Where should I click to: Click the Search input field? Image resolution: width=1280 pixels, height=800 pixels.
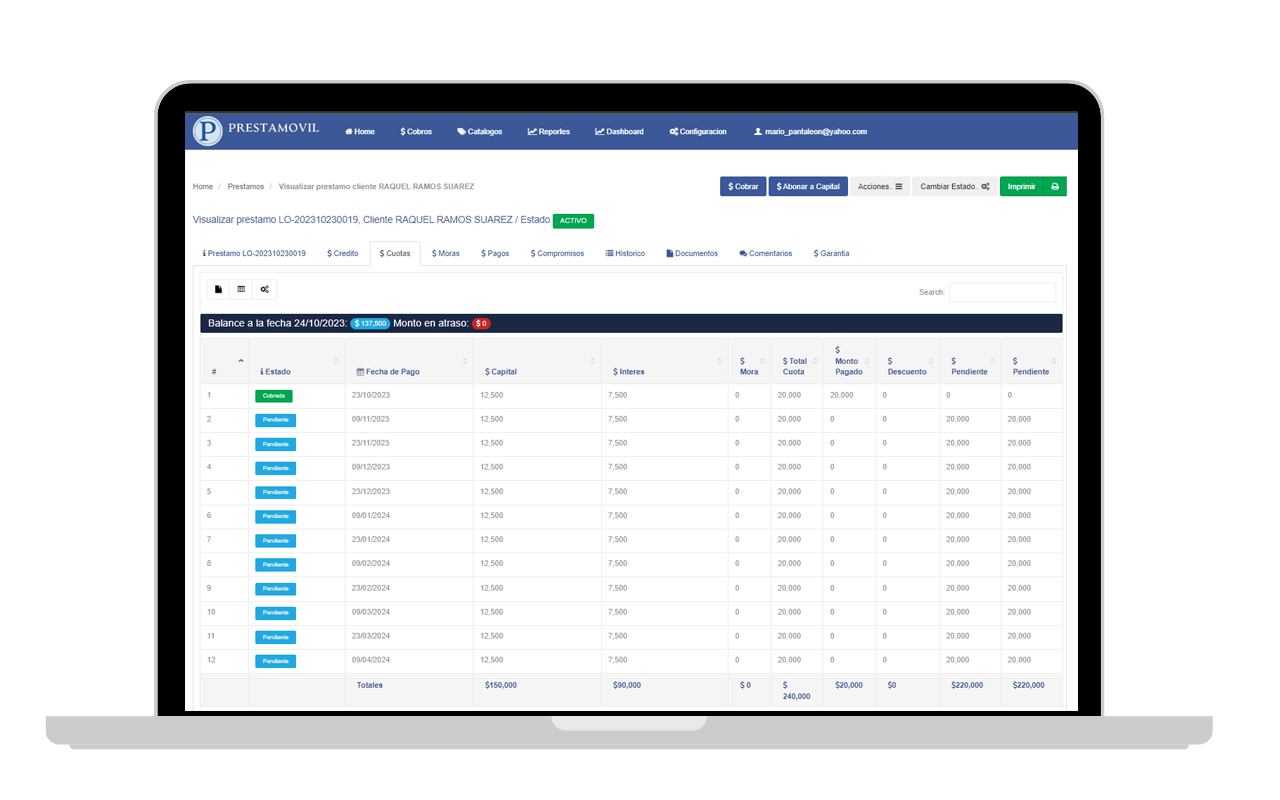1002,292
